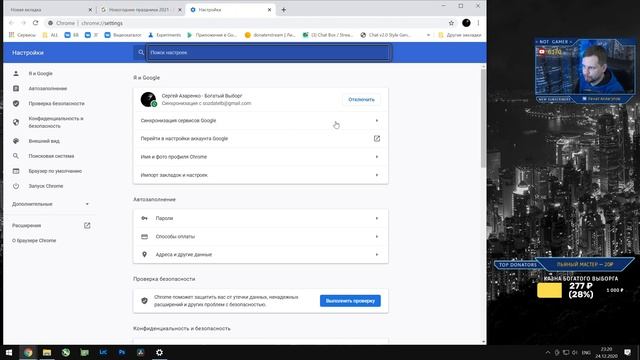
Task: Open File Explorer from the taskbar
Action: point(47,352)
